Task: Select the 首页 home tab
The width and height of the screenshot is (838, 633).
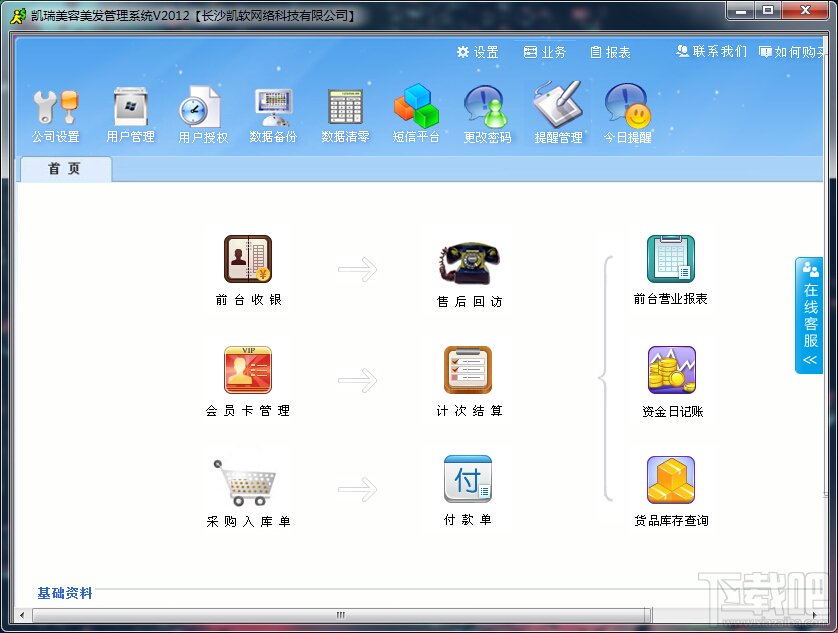Action: 66,168
